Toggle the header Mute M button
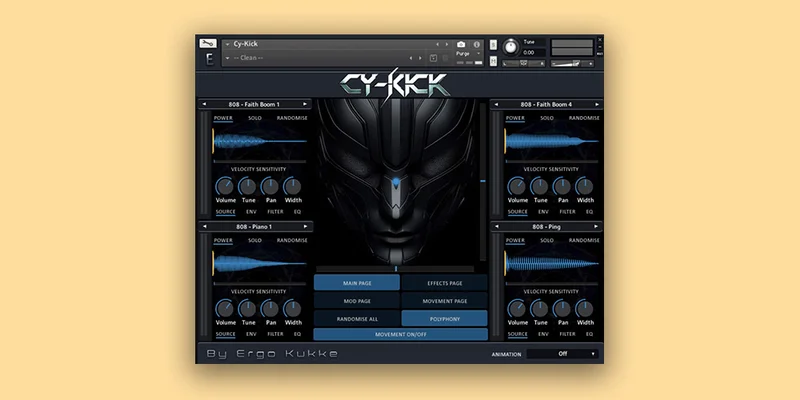The height and width of the screenshot is (400, 800). (493, 61)
